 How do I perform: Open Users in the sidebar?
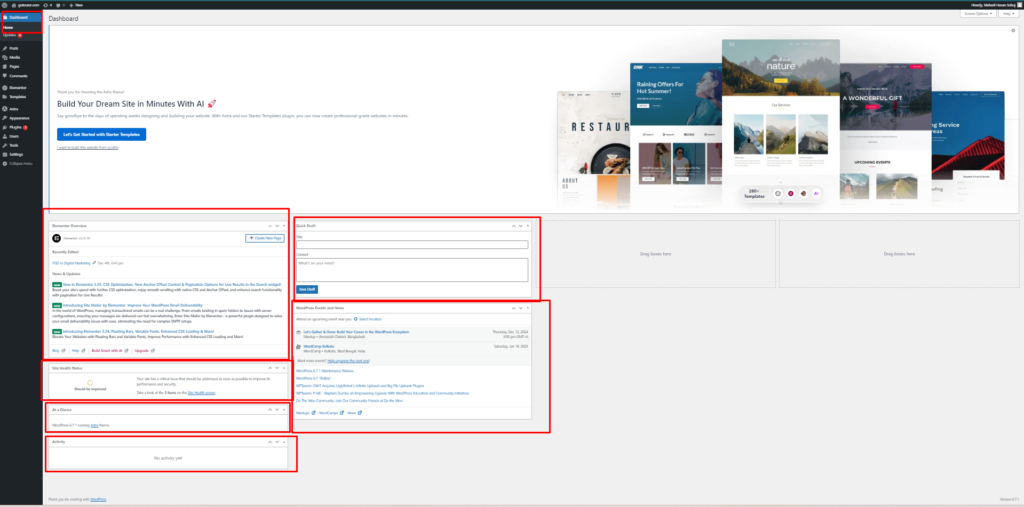(14, 136)
